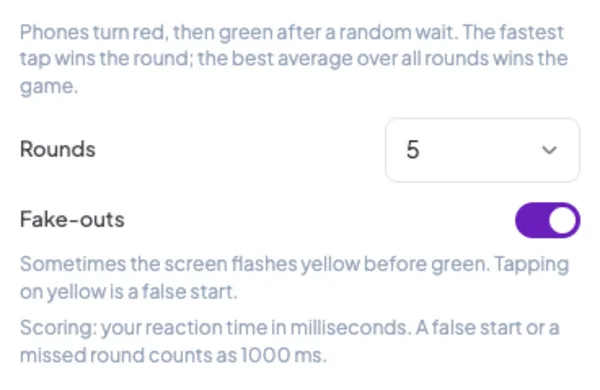Click the Fake-outs label text
Screen dimensions: 600x390
(x=72, y=219)
